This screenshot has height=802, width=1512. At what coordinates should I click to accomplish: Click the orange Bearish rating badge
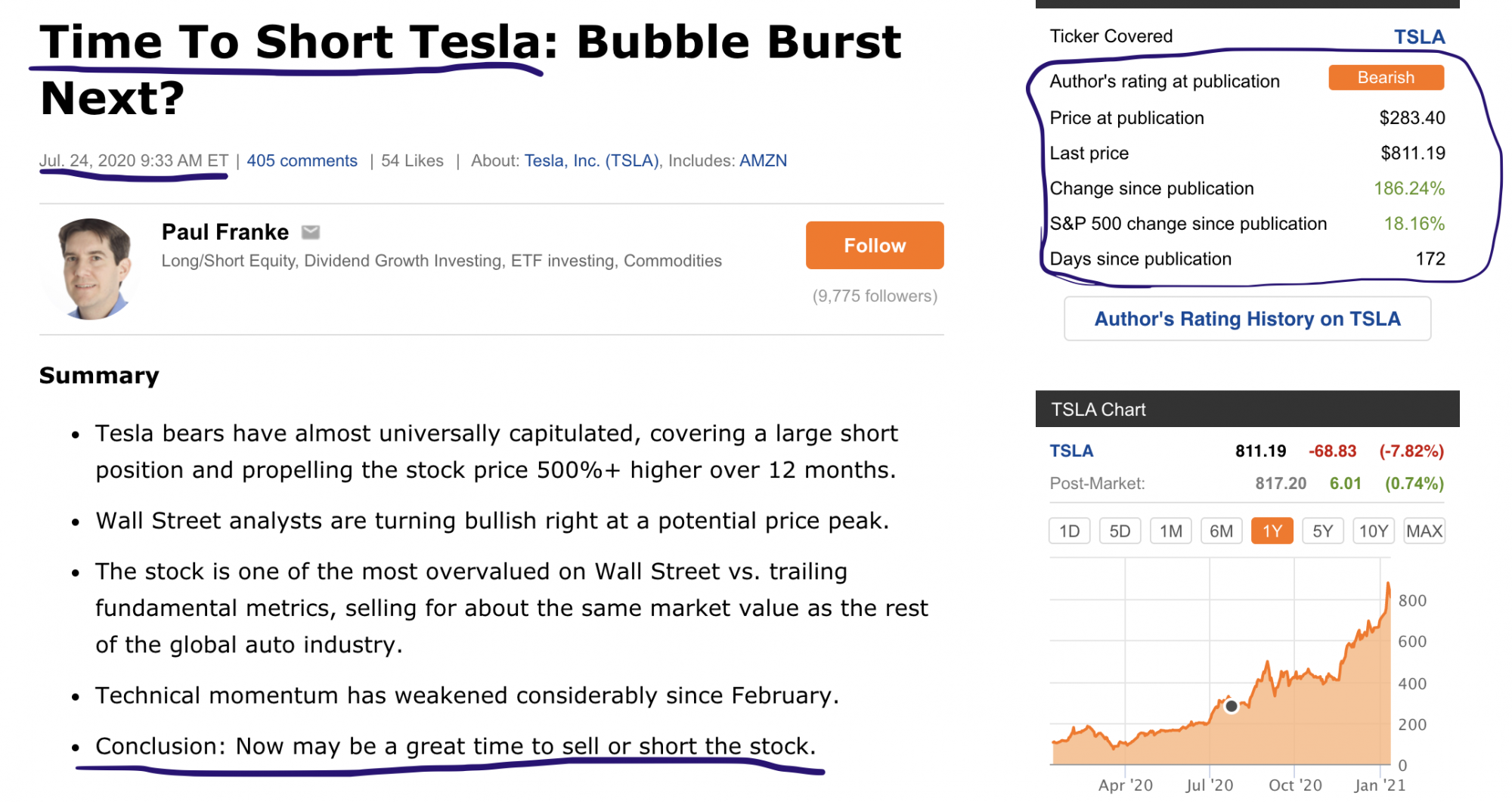click(1385, 78)
